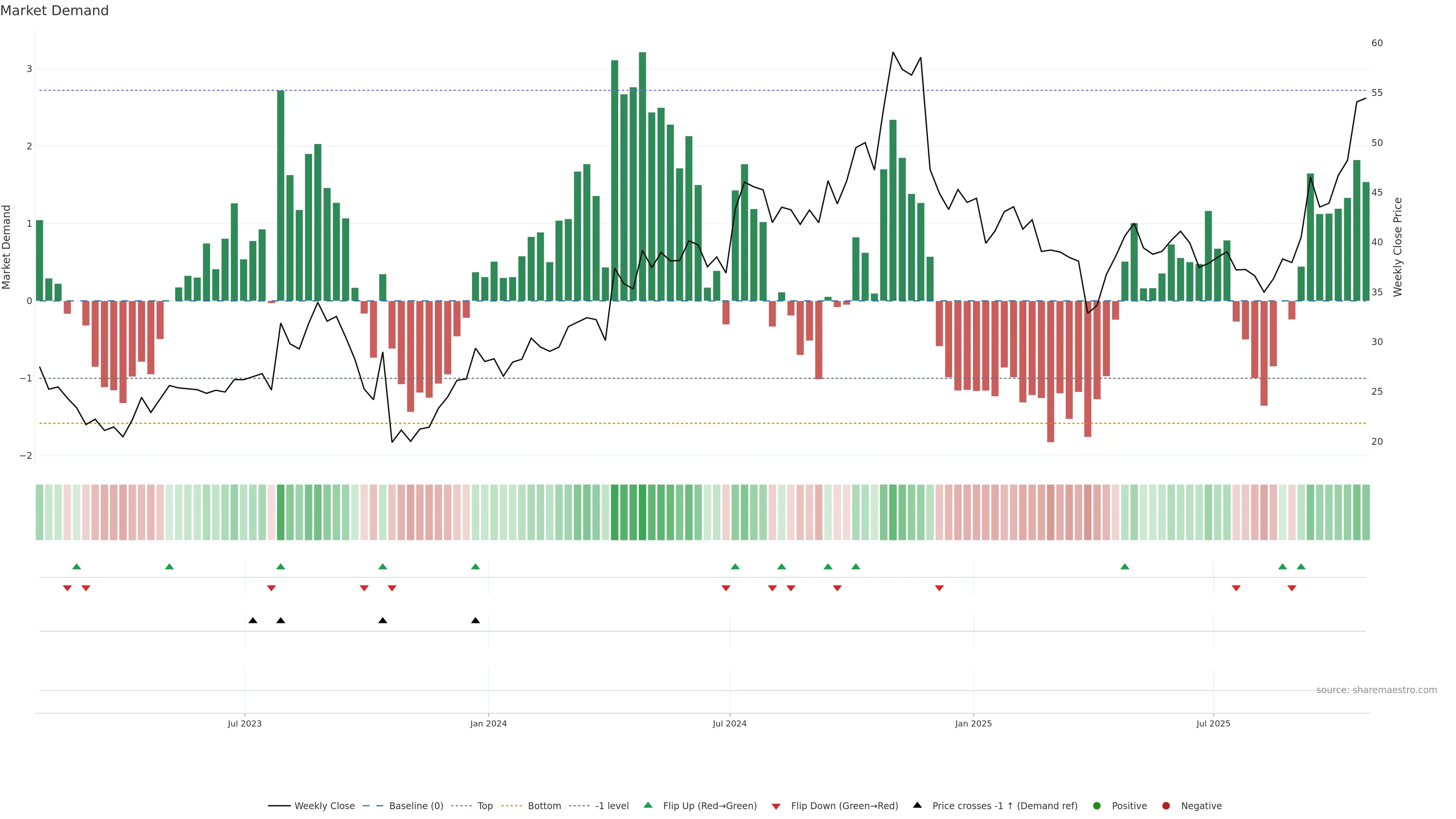
Task: Click the leftmost black price-cross triangle marker
Action: [253, 621]
